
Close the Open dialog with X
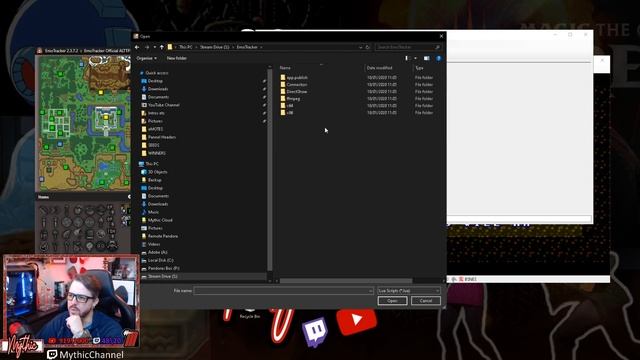[x=441, y=36]
